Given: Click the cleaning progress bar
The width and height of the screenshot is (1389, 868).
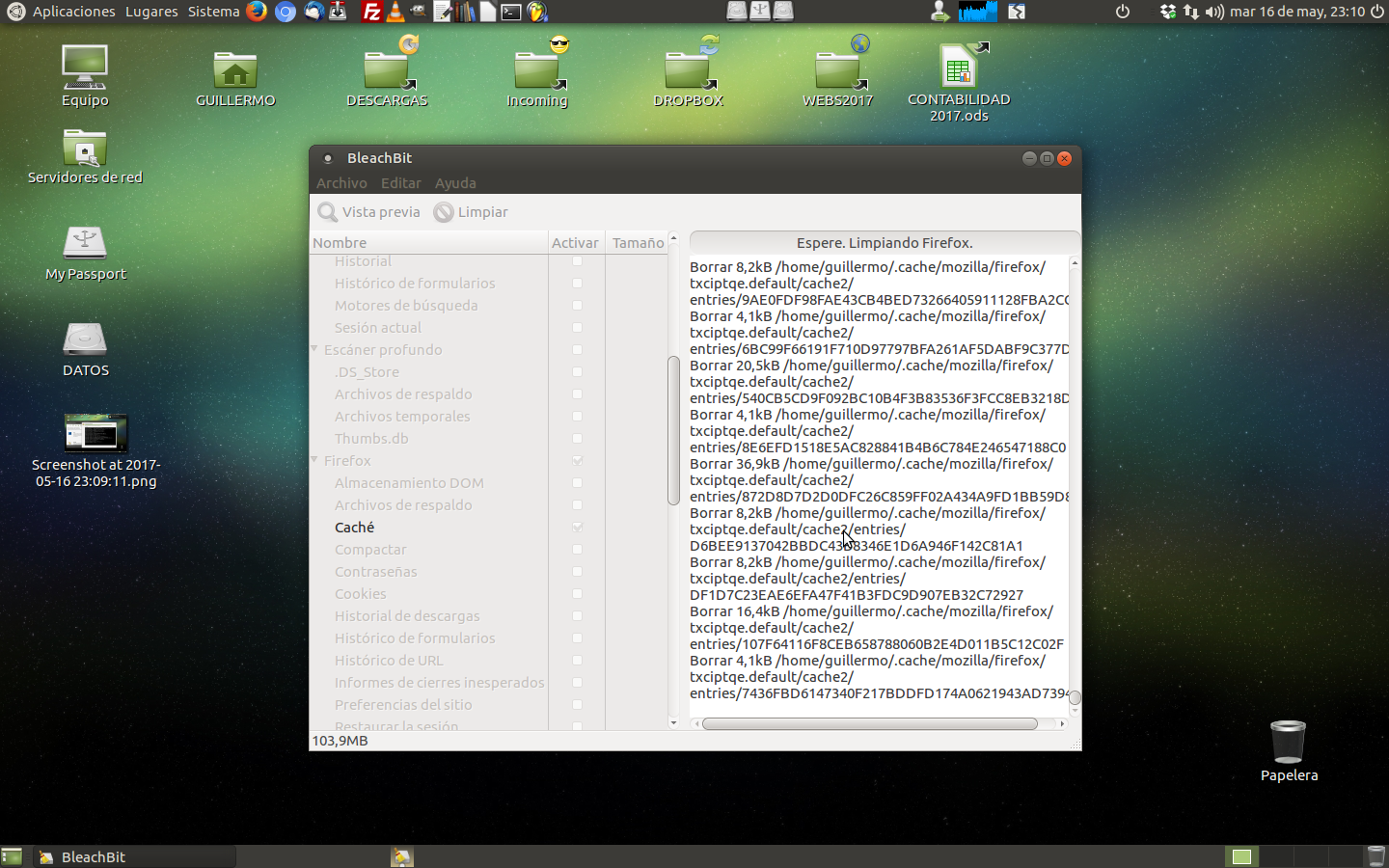Looking at the screenshot, I should pyautogui.click(x=885, y=243).
